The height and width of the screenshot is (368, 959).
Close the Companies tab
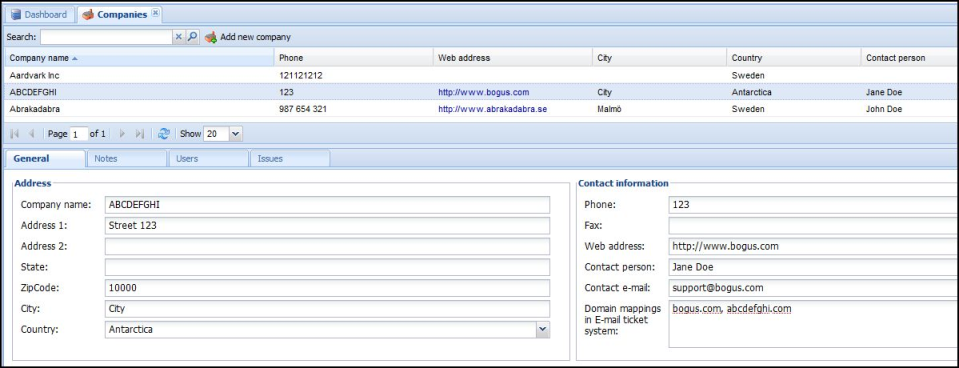pos(155,13)
